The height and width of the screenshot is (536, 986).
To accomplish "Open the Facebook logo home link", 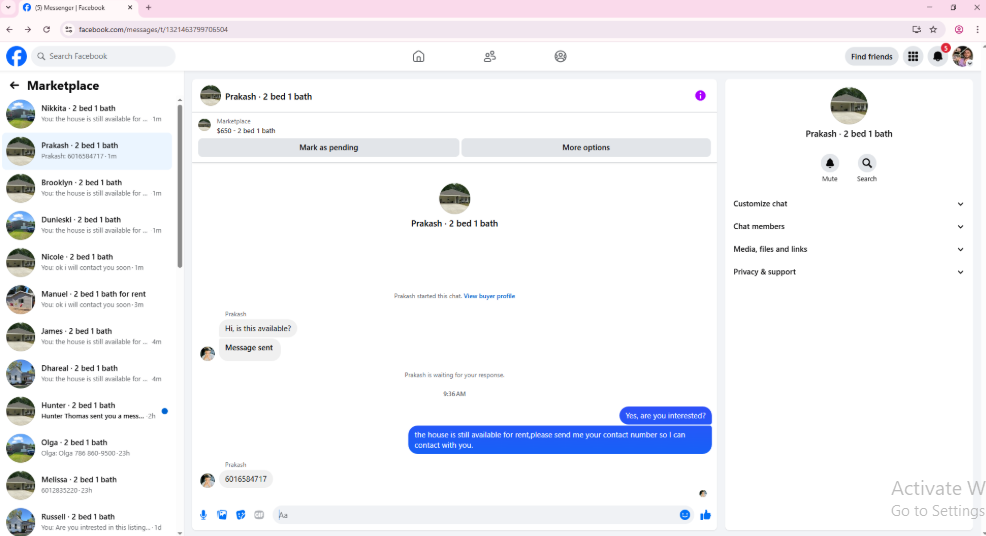I will pyautogui.click(x=16, y=56).
